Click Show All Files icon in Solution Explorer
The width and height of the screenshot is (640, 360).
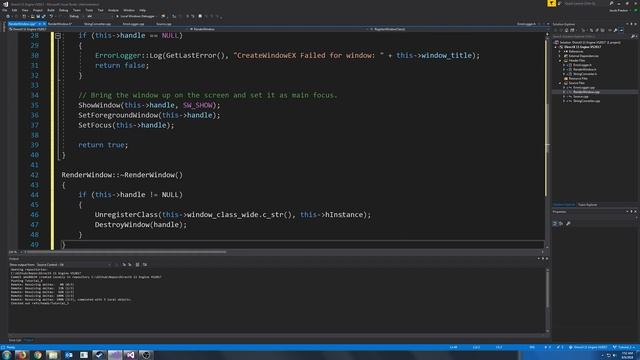602,30
